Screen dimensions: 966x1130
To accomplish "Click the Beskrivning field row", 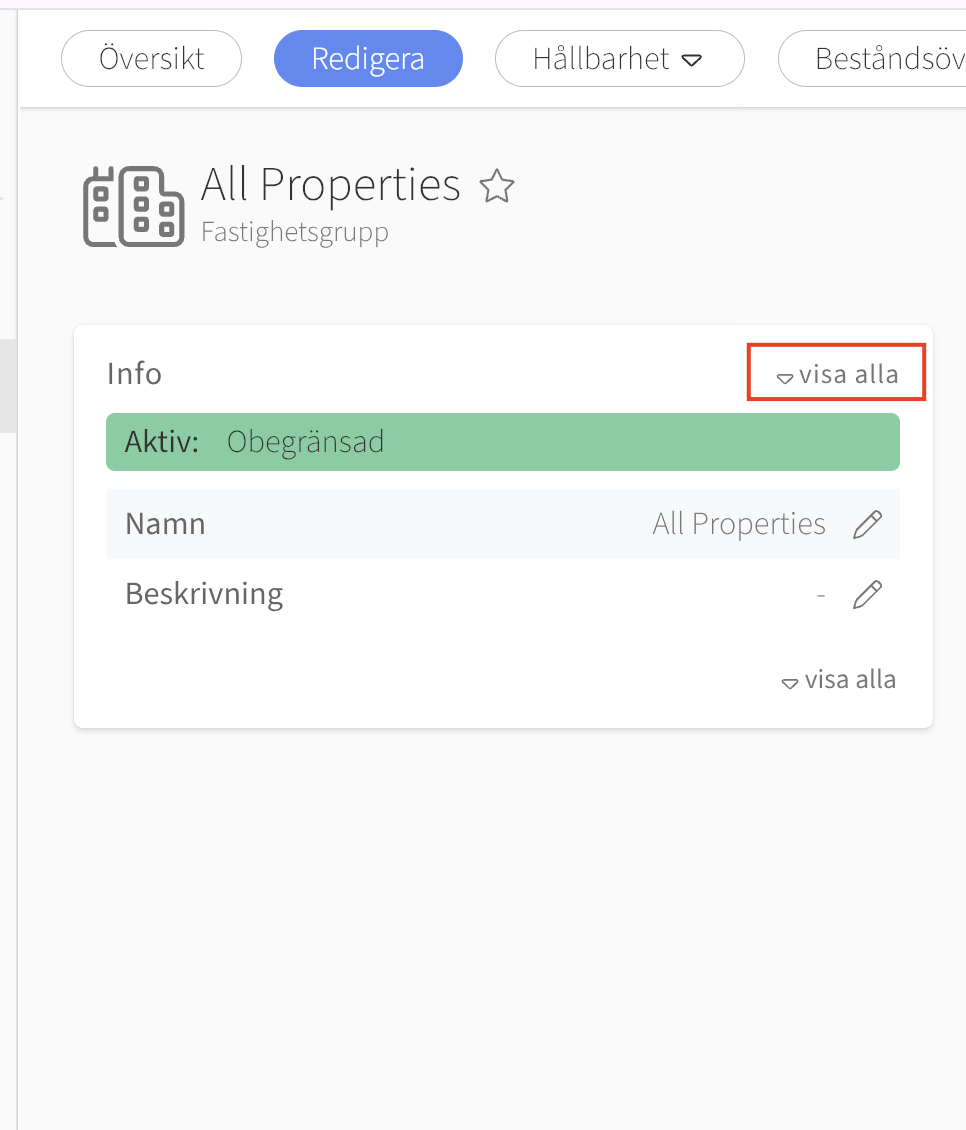I will [502, 594].
